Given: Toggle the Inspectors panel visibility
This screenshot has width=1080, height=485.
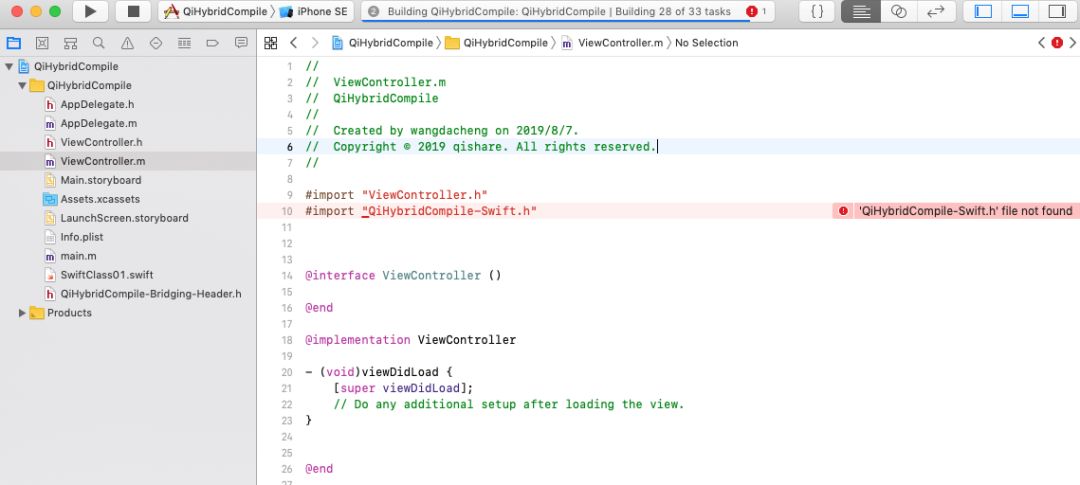Looking at the screenshot, I should (1057, 12).
